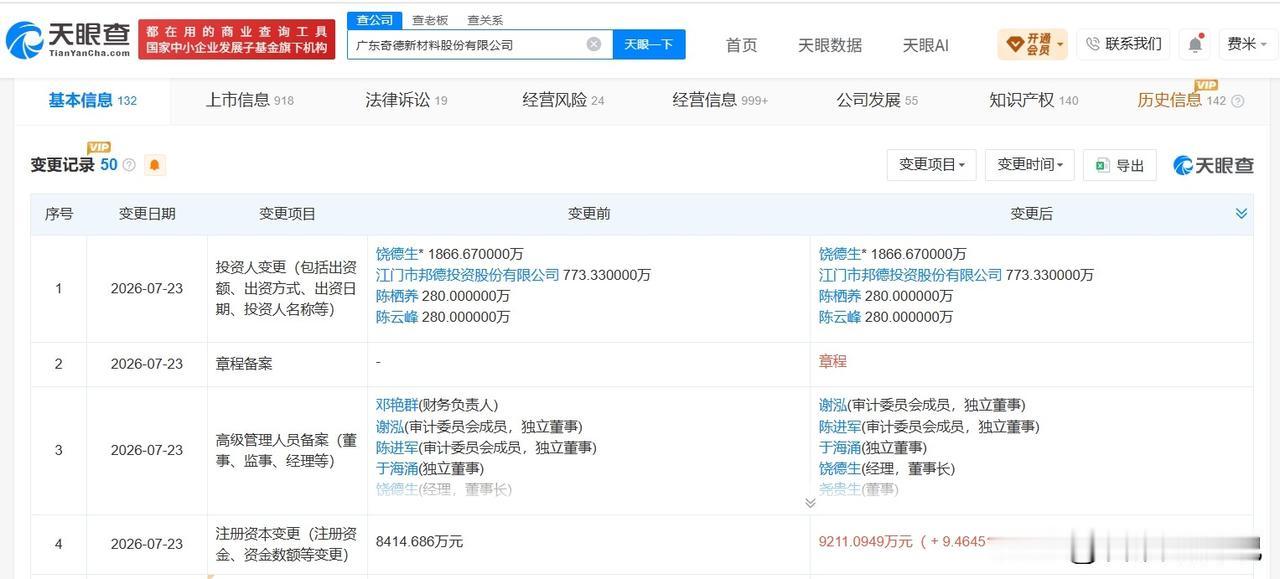Collapse columns using the double chevron in table header
This screenshot has width=1280, height=579.
[1241, 214]
